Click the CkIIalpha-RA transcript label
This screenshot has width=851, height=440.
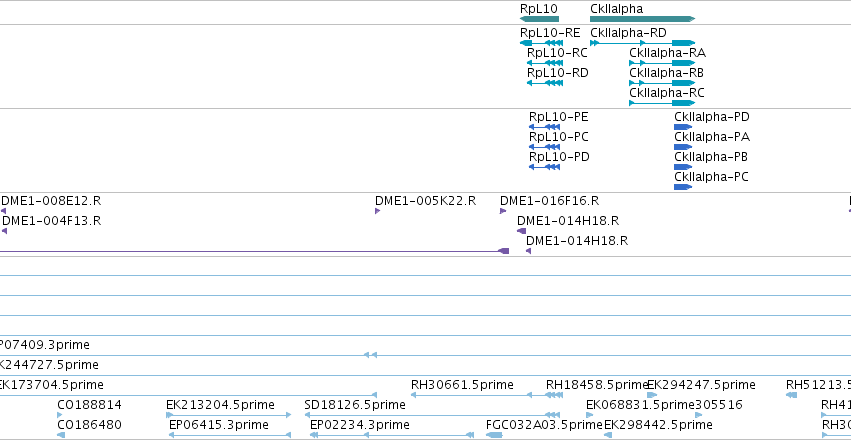[x=668, y=53]
